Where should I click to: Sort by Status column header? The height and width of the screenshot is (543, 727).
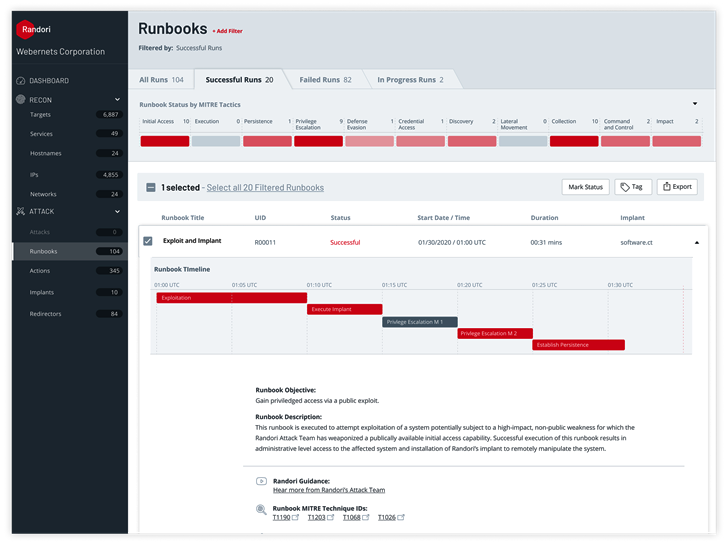tap(340, 217)
